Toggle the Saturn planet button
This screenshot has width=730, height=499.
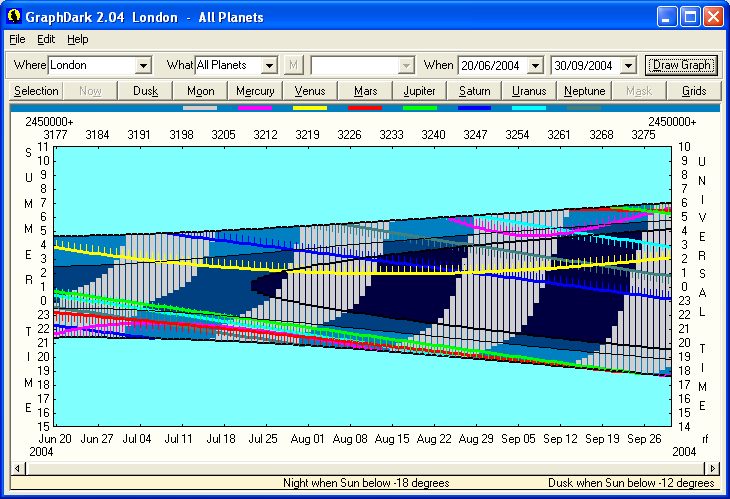point(474,91)
